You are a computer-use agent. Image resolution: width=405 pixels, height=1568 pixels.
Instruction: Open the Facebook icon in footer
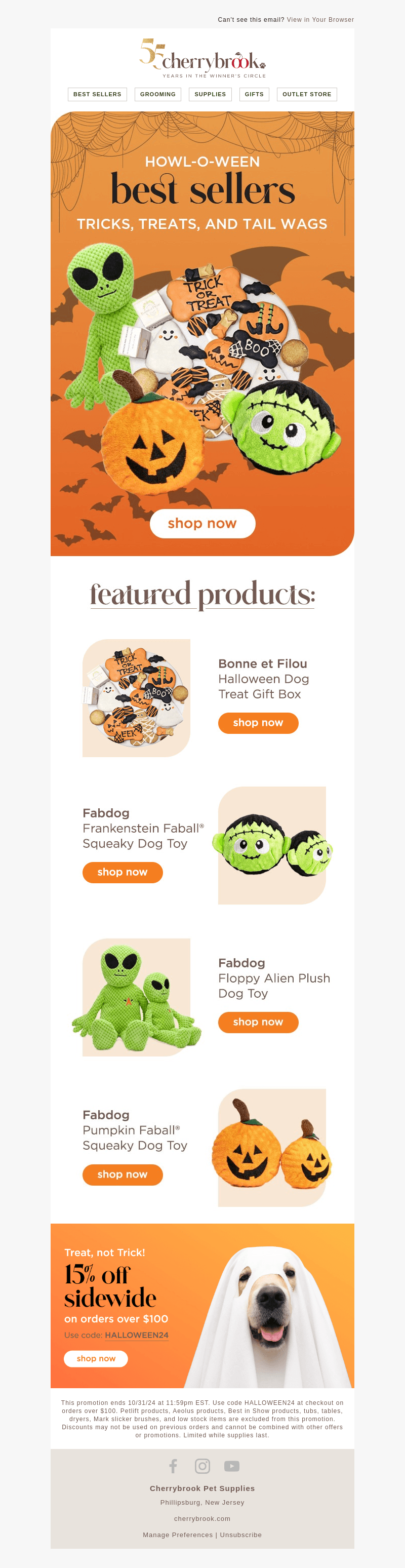tap(173, 1466)
